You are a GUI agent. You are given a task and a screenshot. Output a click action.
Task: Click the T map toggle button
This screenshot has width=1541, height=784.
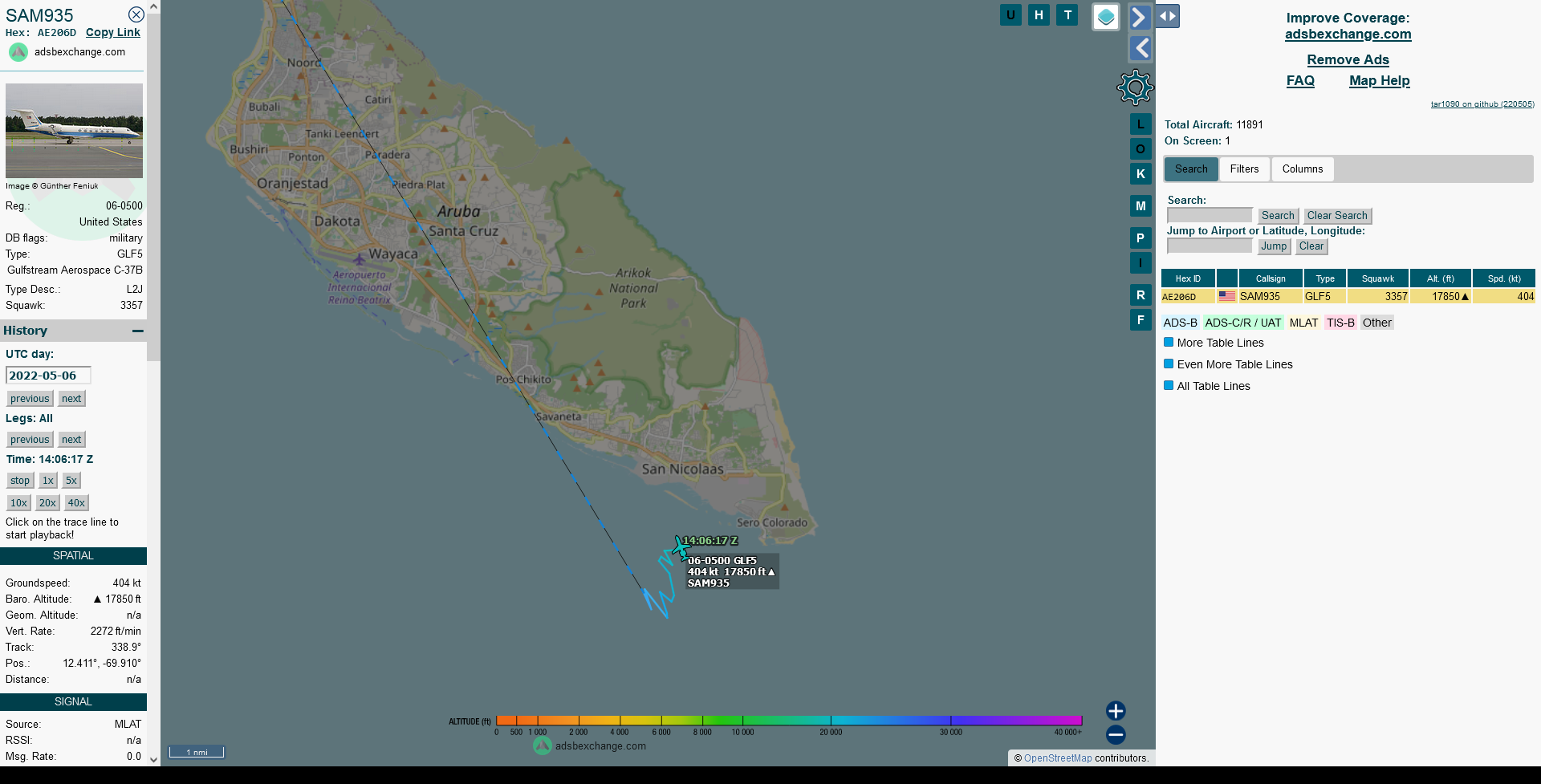1067,14
